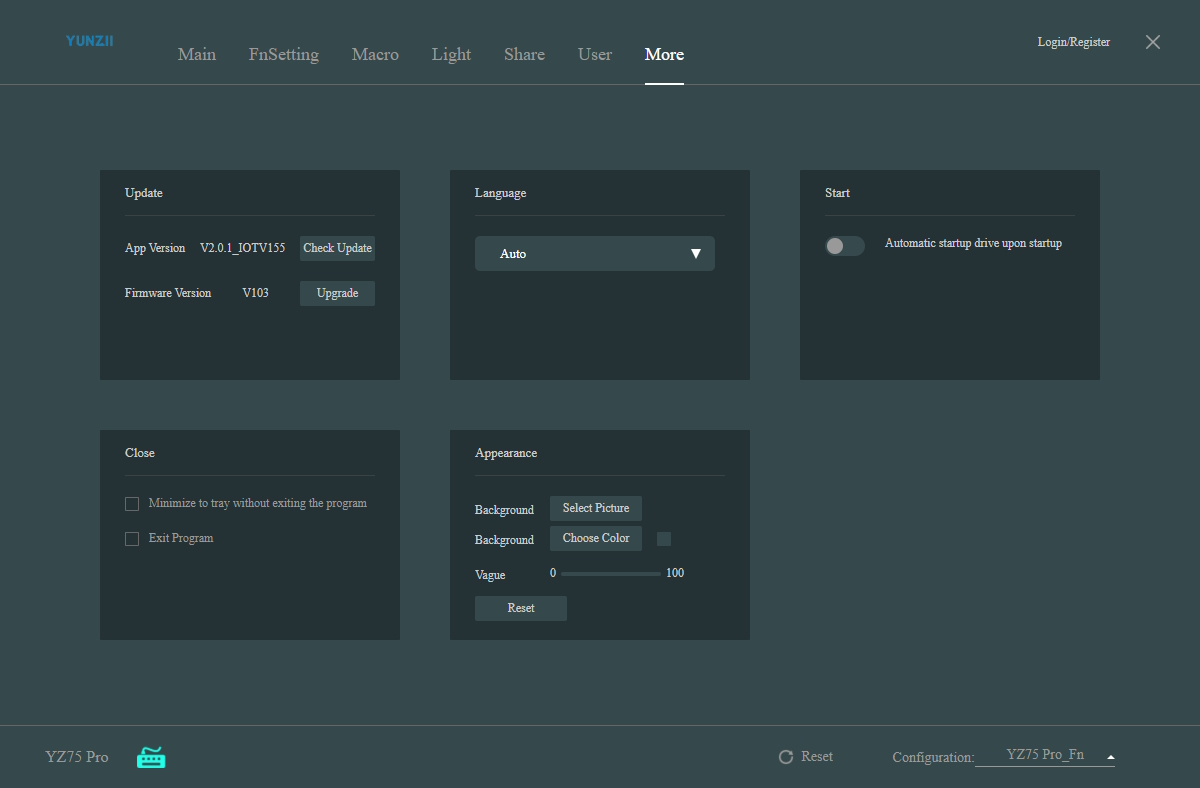Close the YUNZII application window
The image size is (1200, 788).
pyautogui.click(x=1153, y=42)
